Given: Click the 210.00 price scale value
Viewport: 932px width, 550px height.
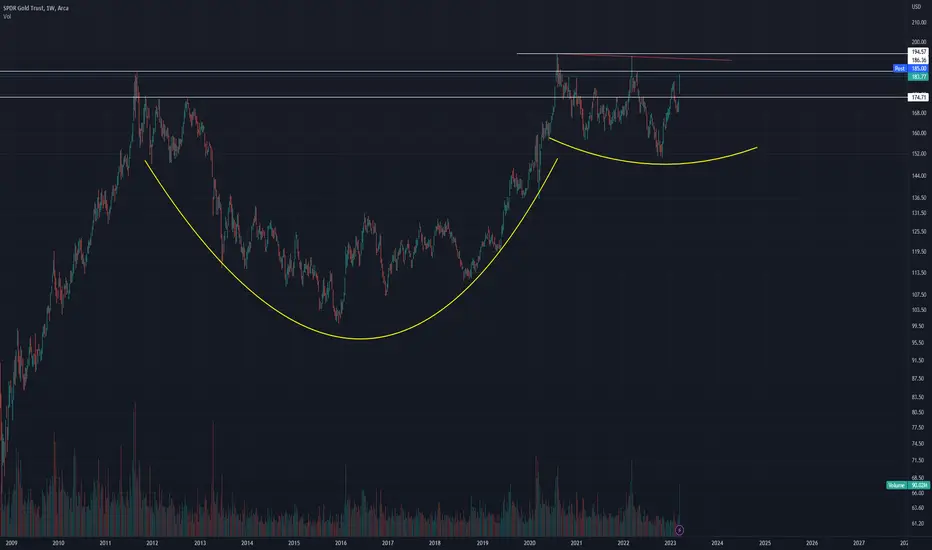Looking at the screenshot, I should pos(919,23).
